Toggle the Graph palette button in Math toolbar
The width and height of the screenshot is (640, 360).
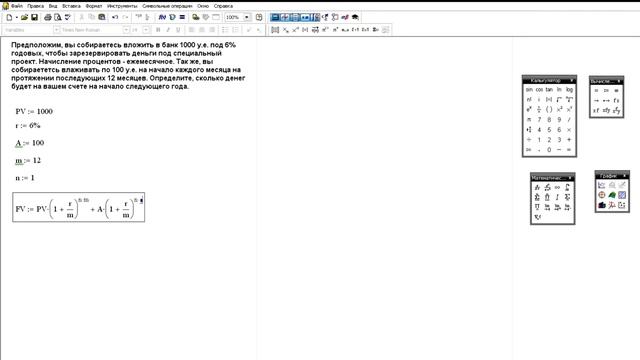point(285,17)
